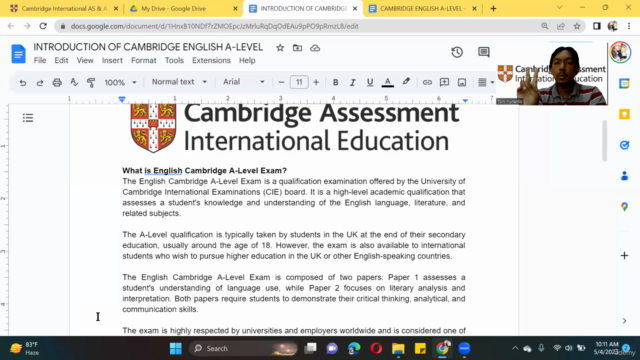Image resolution: width=640 pixels, height=360 pixels.
Task: Open Google Calendar side panel icon
Action: (x=624, y=83)
